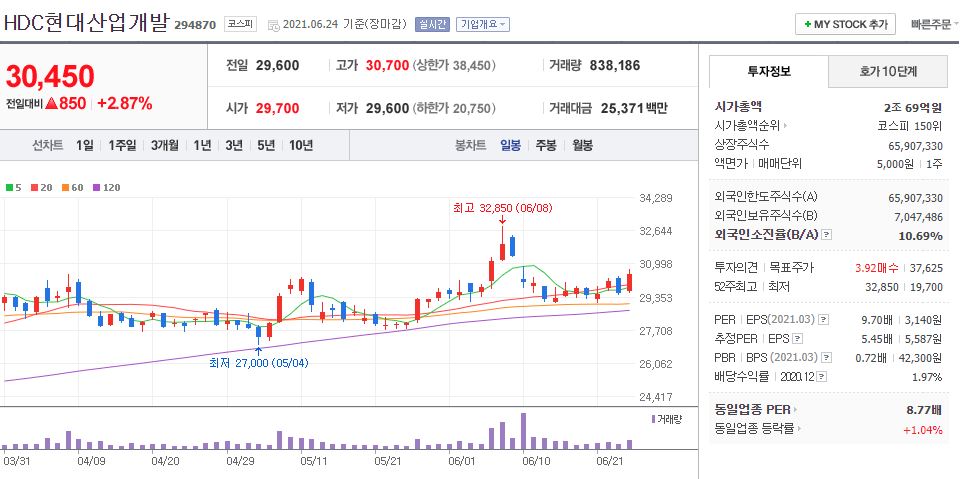The image size is (964, 479).
Task: Select the 주봉 candle chart
Action: coord(546,146)
